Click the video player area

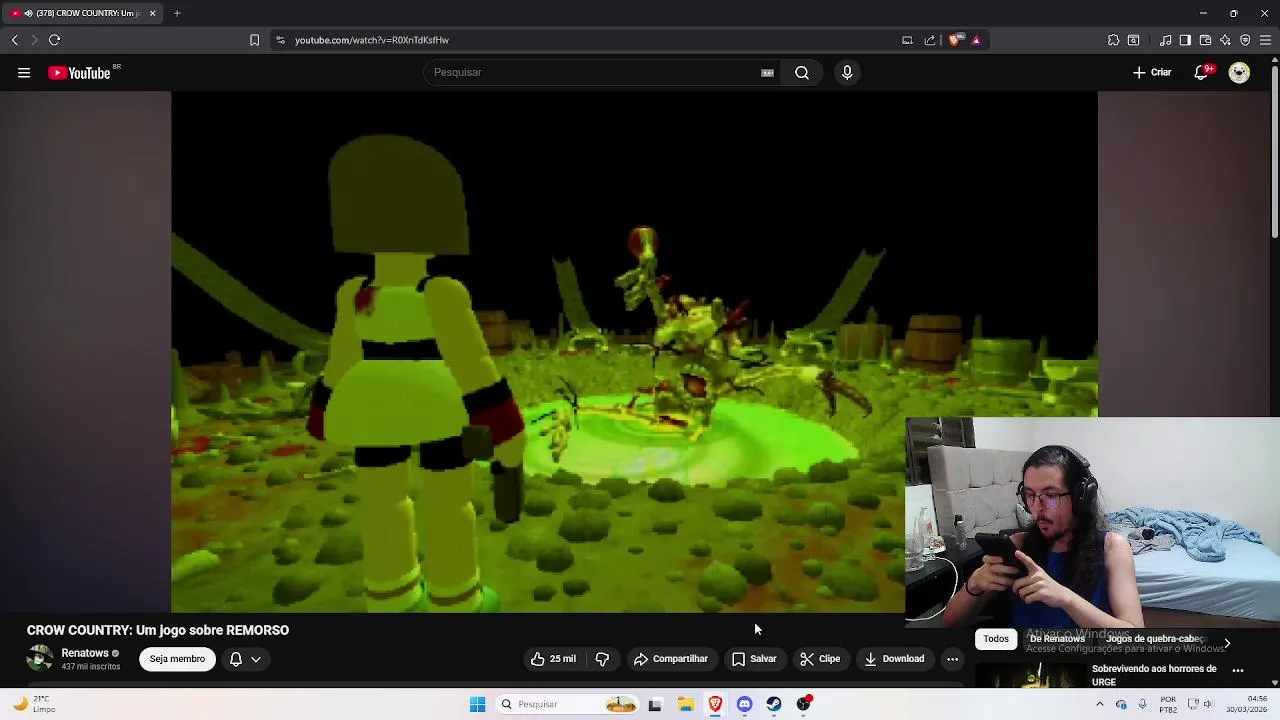click(634, 352)
